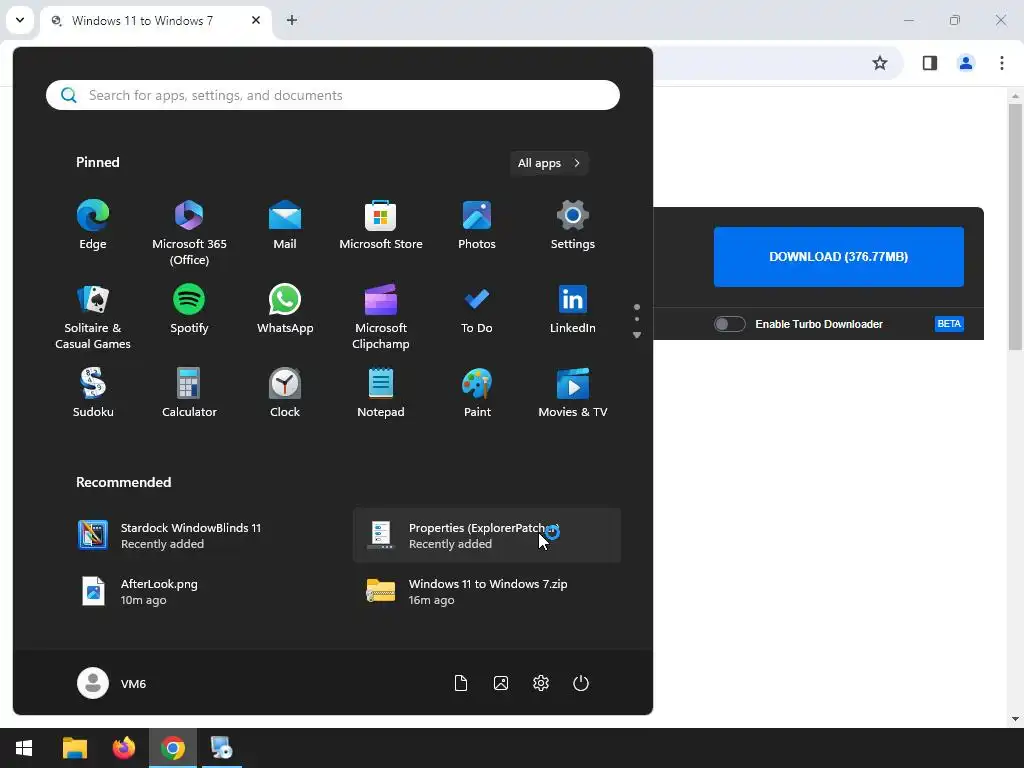Image resolution: width=1024 pixels, height=768 pixels.
Task: Click the browser page vertical scrollbar
Action: [1015, 227]
